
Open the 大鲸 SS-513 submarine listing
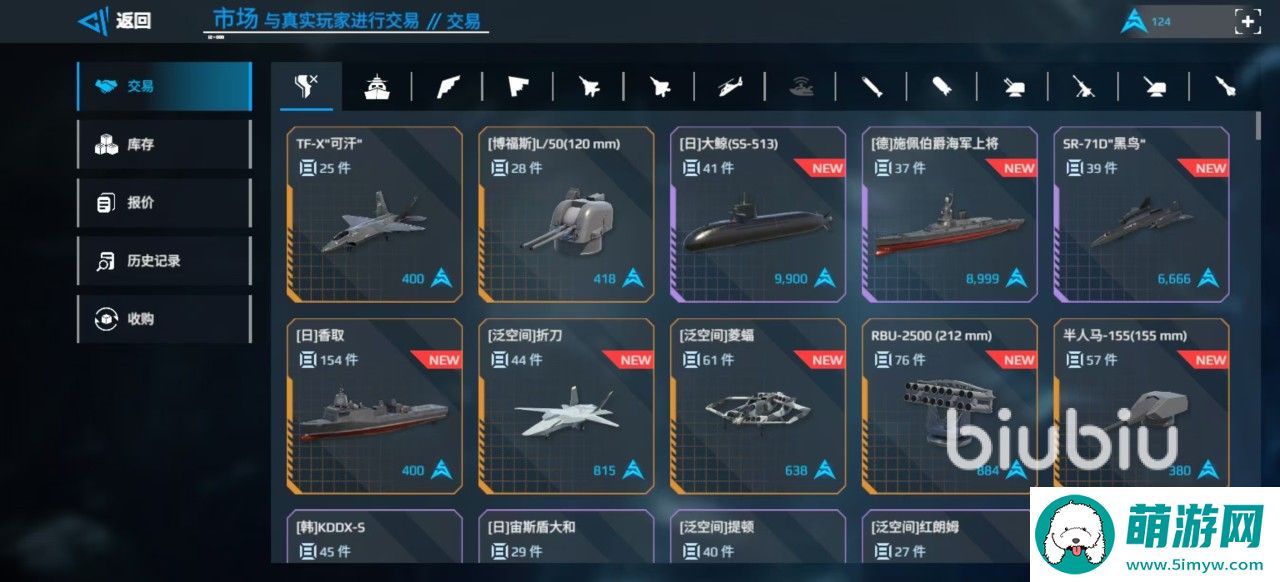(x=758, y=214)
